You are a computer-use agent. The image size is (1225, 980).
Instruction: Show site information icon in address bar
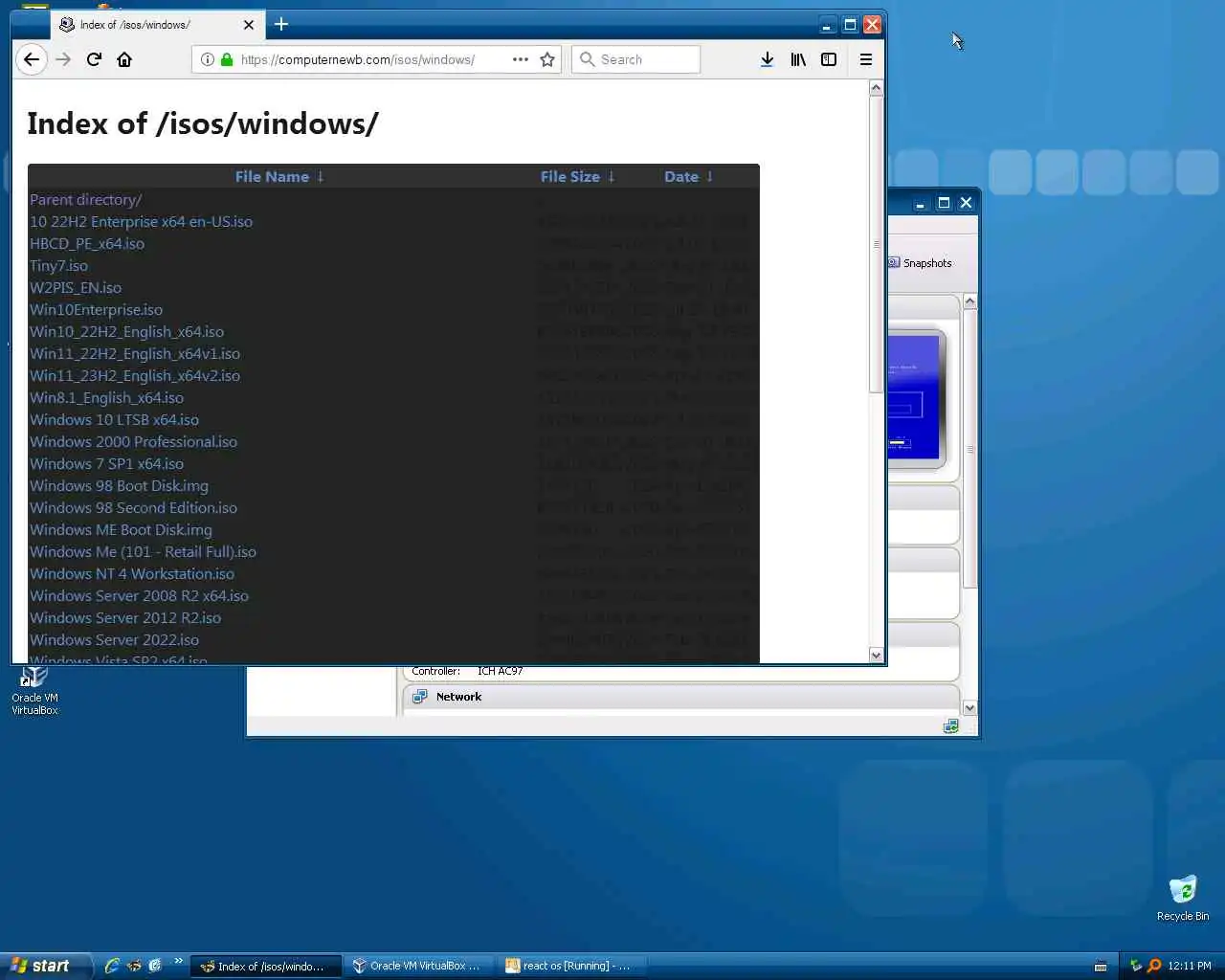coord(207,59)
